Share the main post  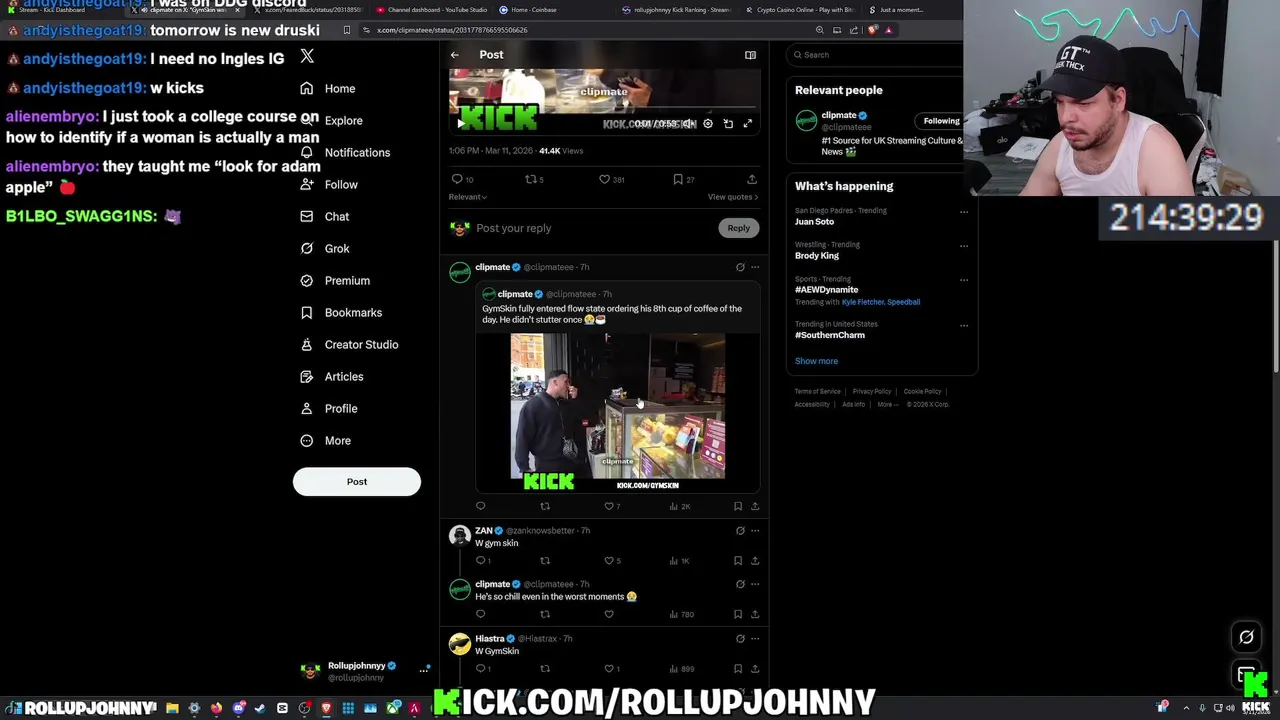coord(752,179)
